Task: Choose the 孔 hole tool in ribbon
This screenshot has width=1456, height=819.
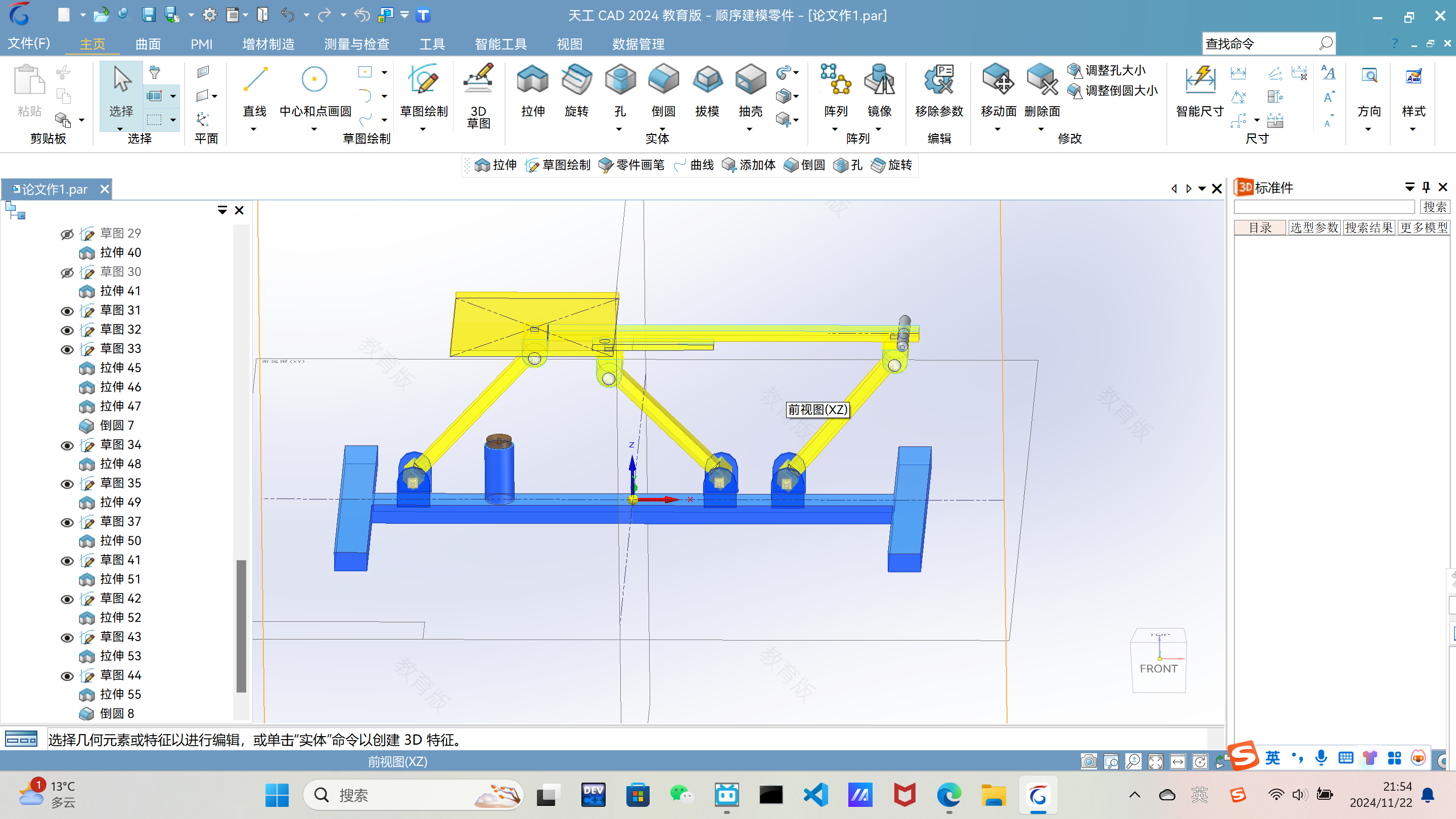Action: pos(620,90)
